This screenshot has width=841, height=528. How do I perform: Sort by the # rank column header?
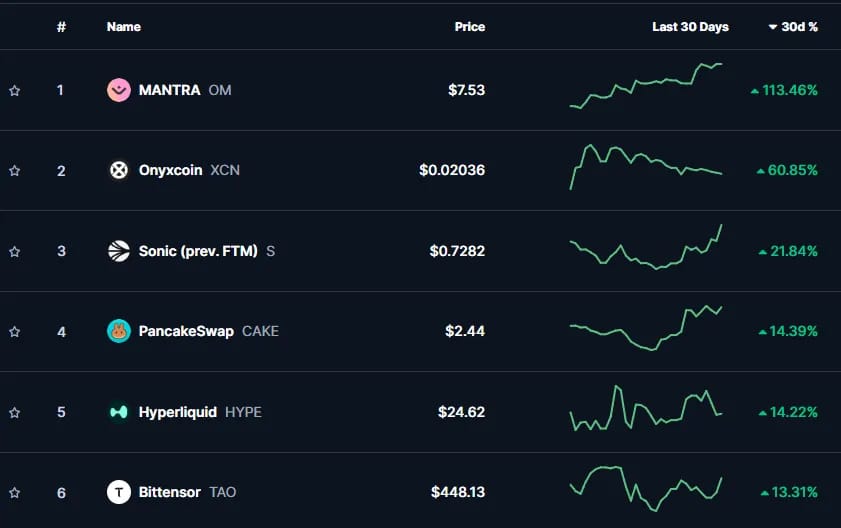coord(61,27)
